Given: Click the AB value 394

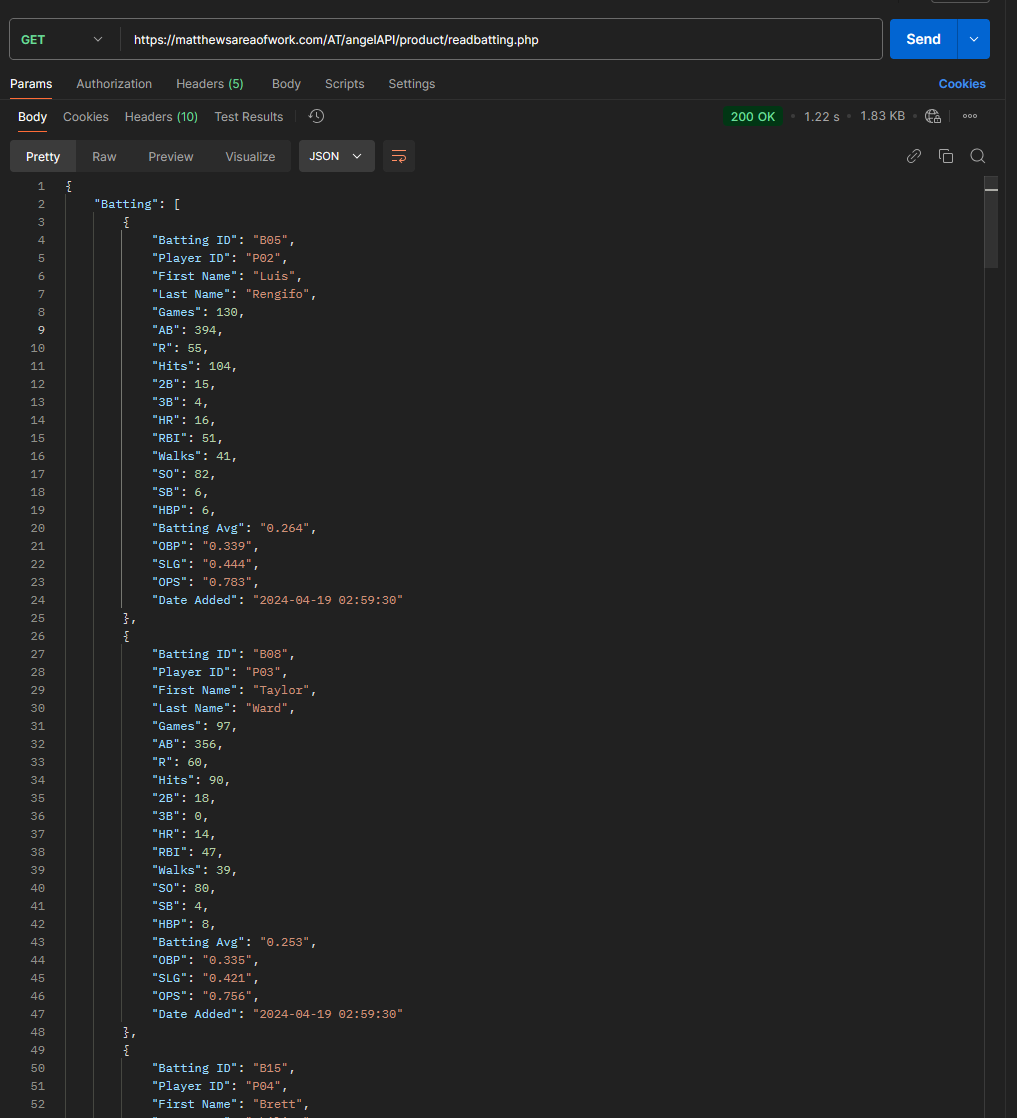Looking at the screenshot, I should coord(205,330).
